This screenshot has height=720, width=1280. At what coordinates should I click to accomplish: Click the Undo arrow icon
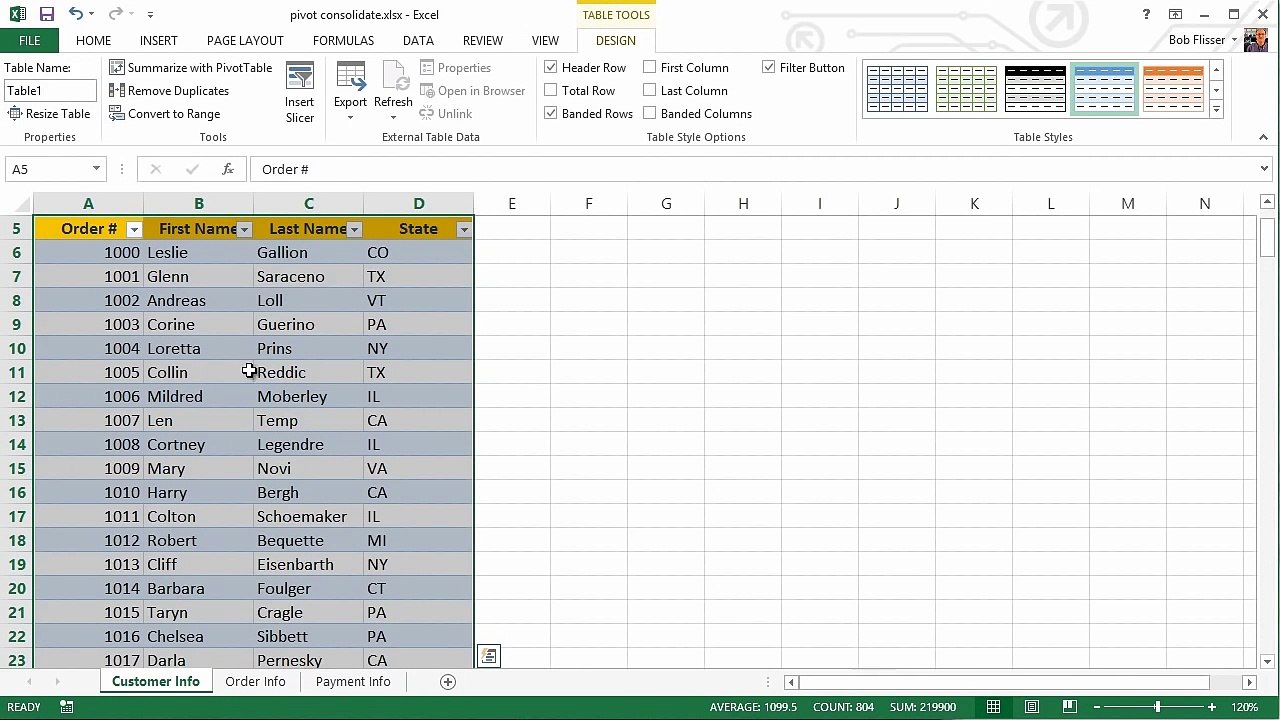click(x=76, y=14)
